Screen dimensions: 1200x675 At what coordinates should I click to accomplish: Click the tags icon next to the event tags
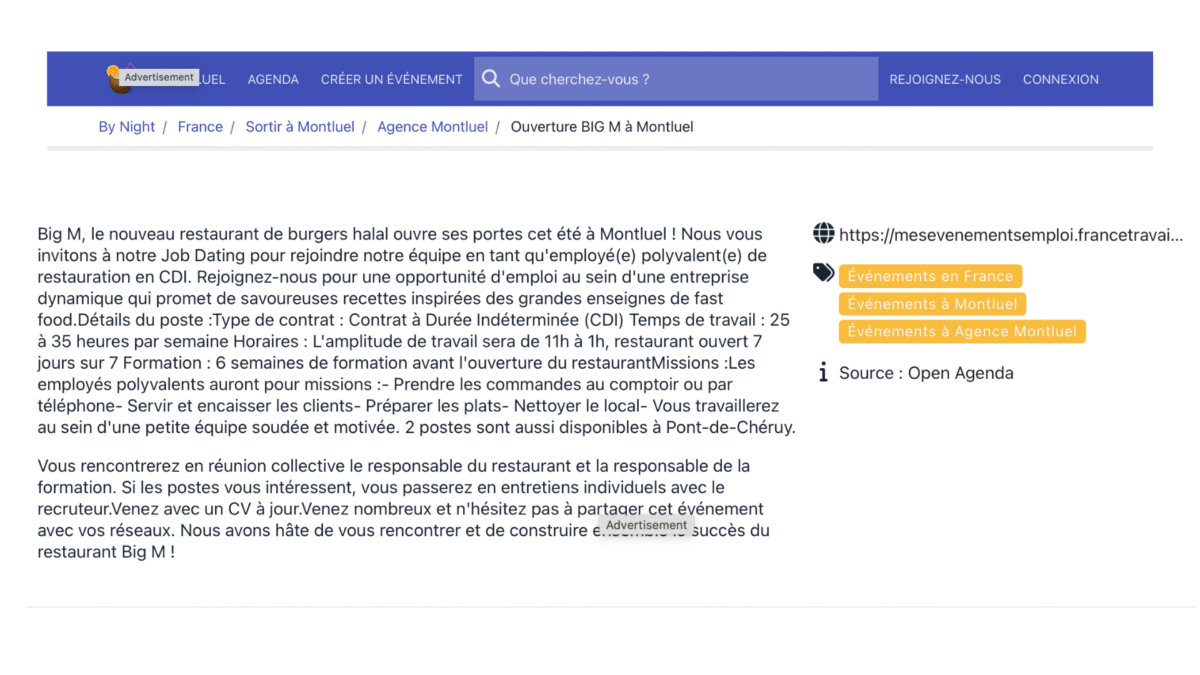[x=823, y=272]
